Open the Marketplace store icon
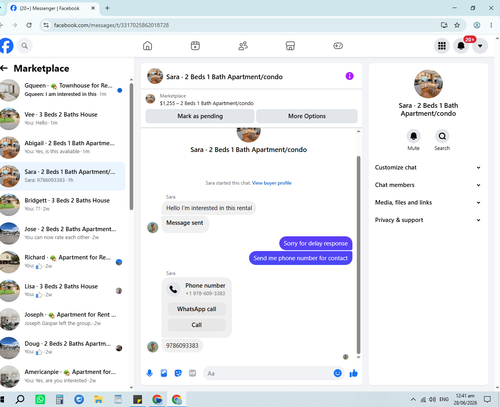The height and width of the screenshot is (407, 500). coord(290,46)
